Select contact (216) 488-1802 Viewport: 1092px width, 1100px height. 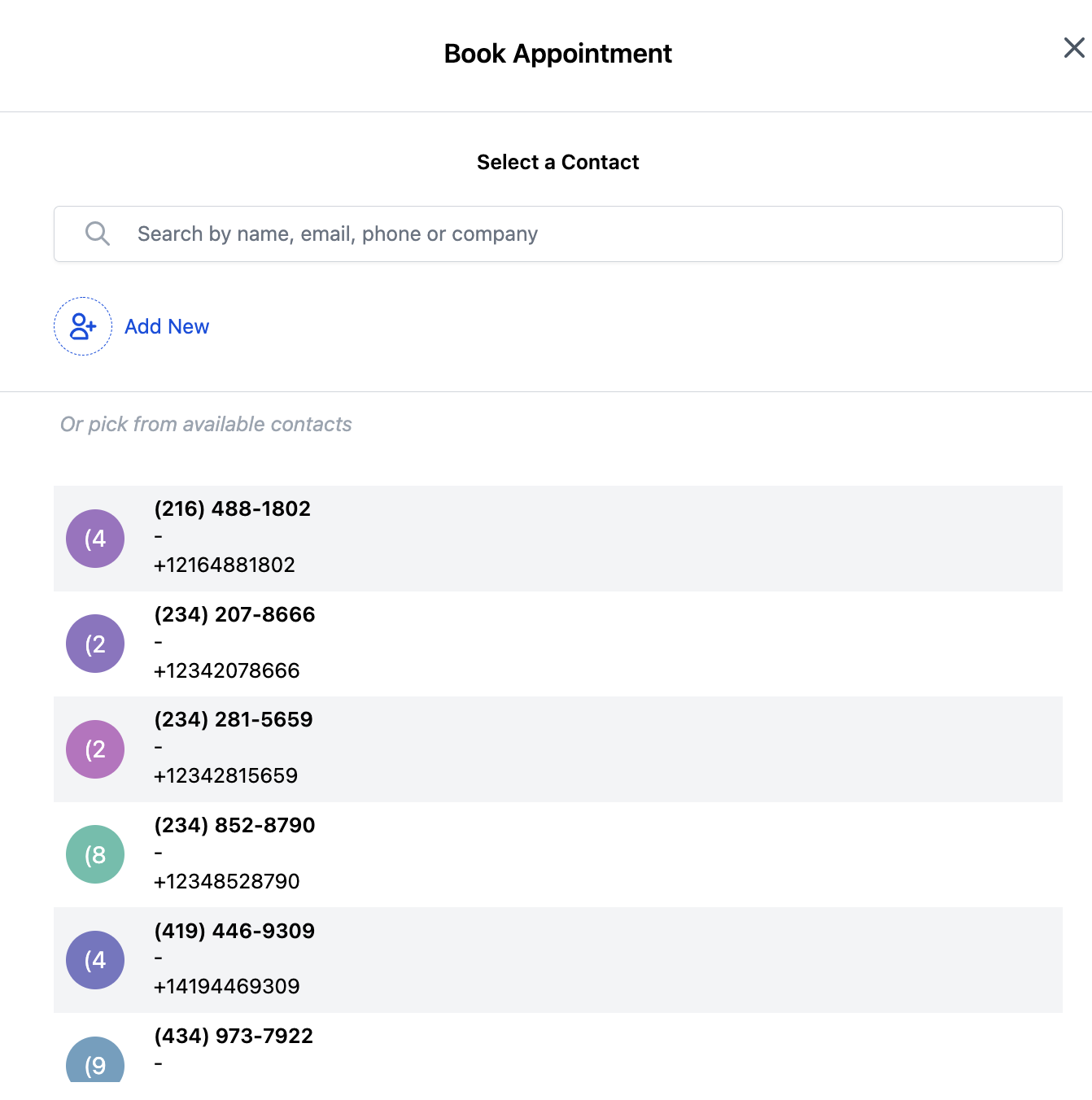(232, 509)
